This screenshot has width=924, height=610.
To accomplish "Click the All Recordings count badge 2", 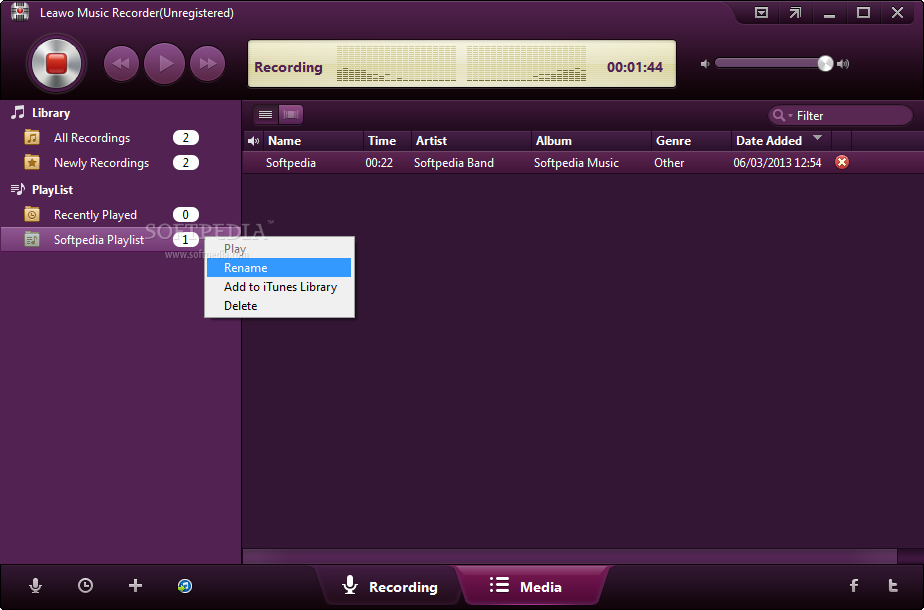I will (186, 138).
